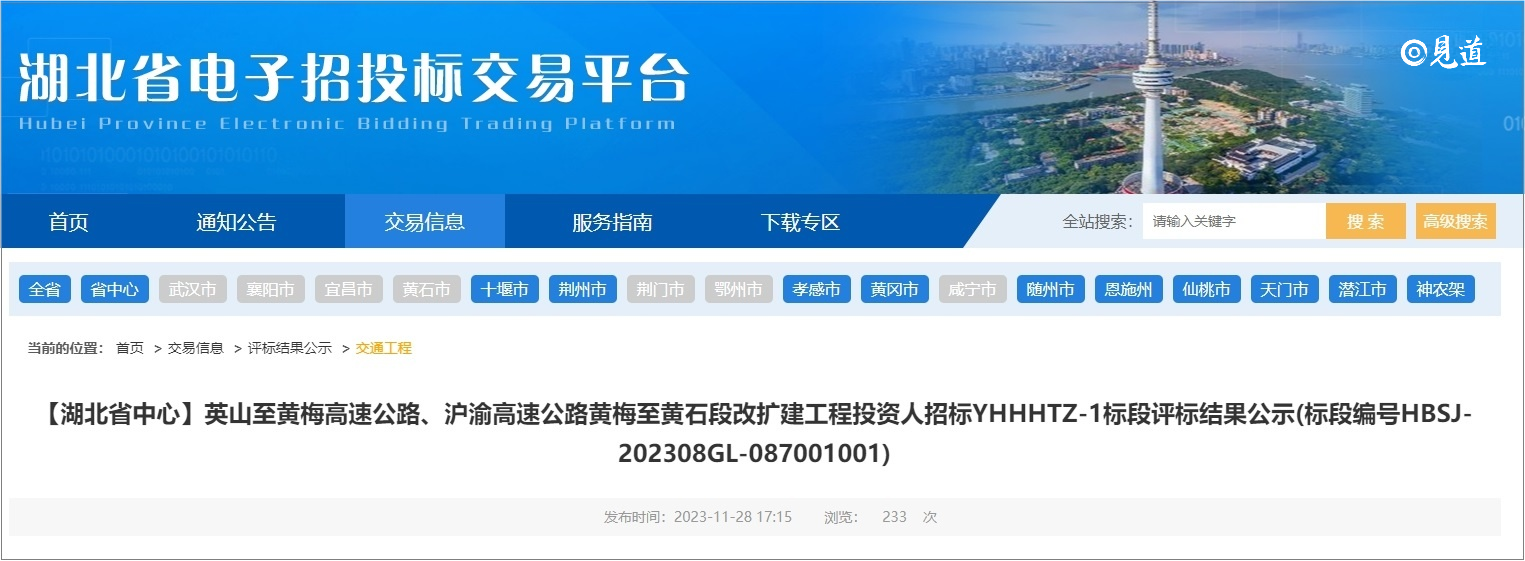This screenshot has width=1525, height=561.
Task: Open the 首页 navigation tab
Action: (x=68, y=222)
